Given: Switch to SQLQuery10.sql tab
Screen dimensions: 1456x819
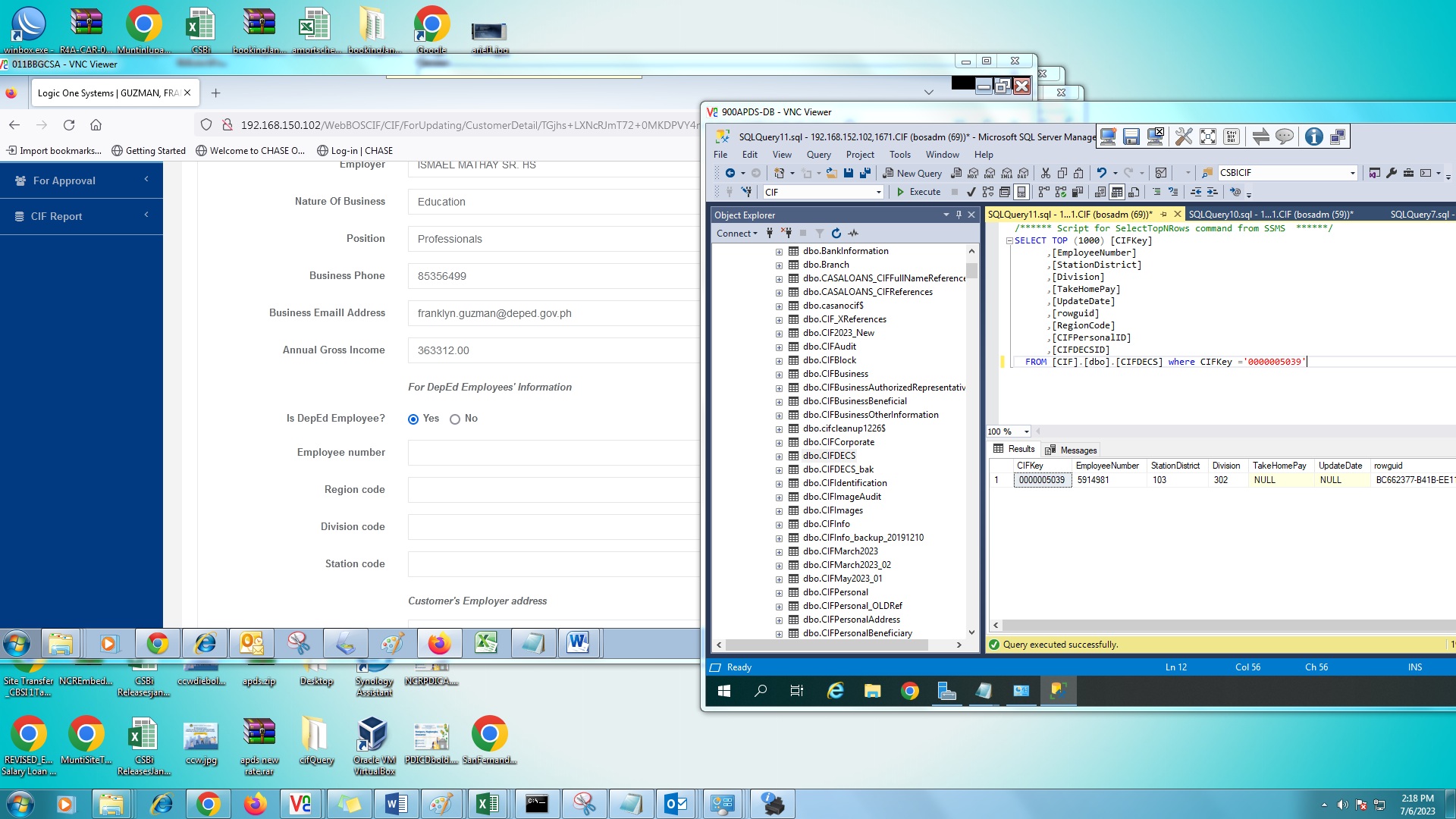Looking at the screenshot, I should 1270,215.
